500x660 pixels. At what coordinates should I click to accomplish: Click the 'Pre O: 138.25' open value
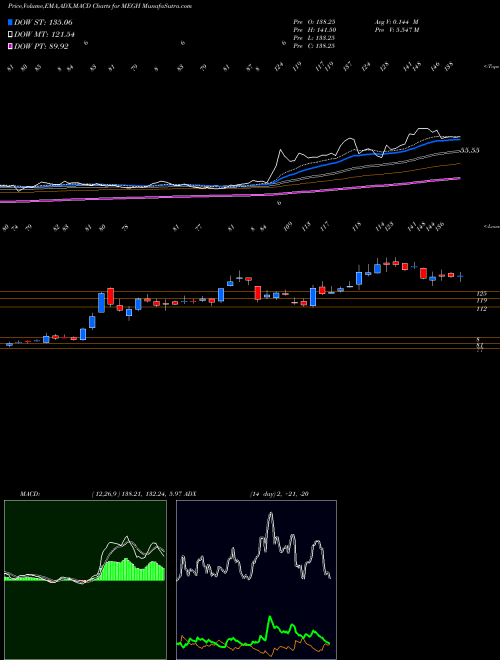[x=314, y=22]
